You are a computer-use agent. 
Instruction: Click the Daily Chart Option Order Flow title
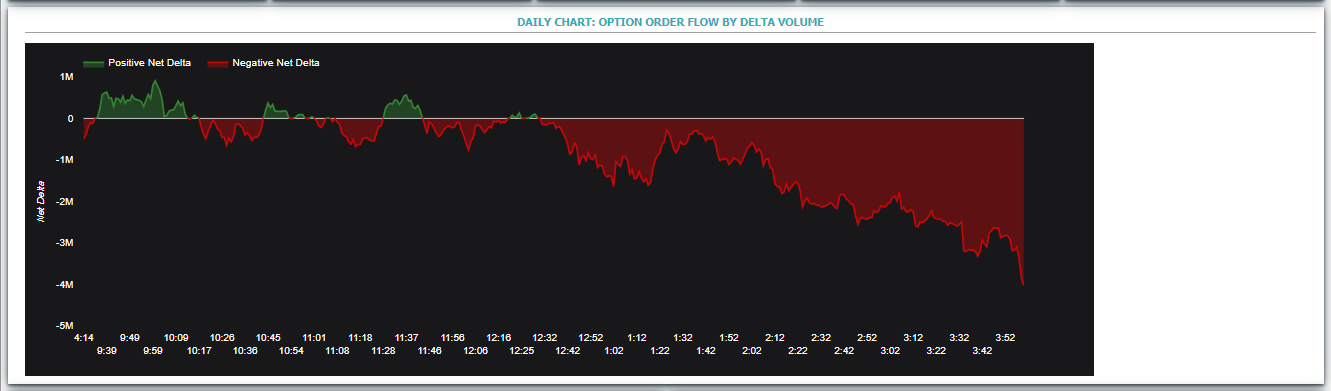point(670,21)
